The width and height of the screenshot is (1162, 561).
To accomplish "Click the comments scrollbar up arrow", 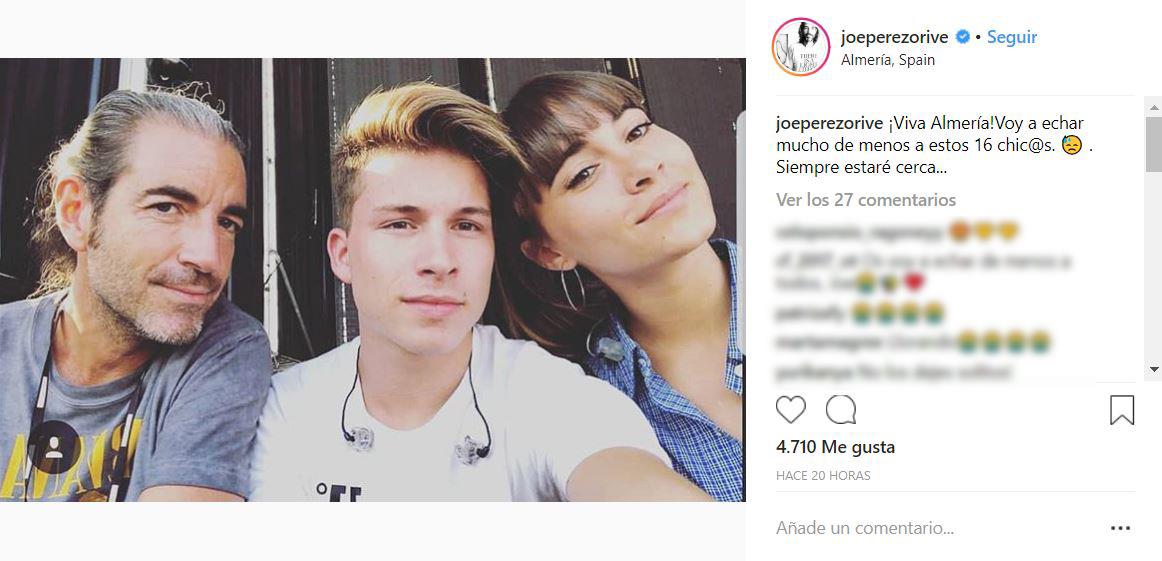I will click(x=1154, y=108).
